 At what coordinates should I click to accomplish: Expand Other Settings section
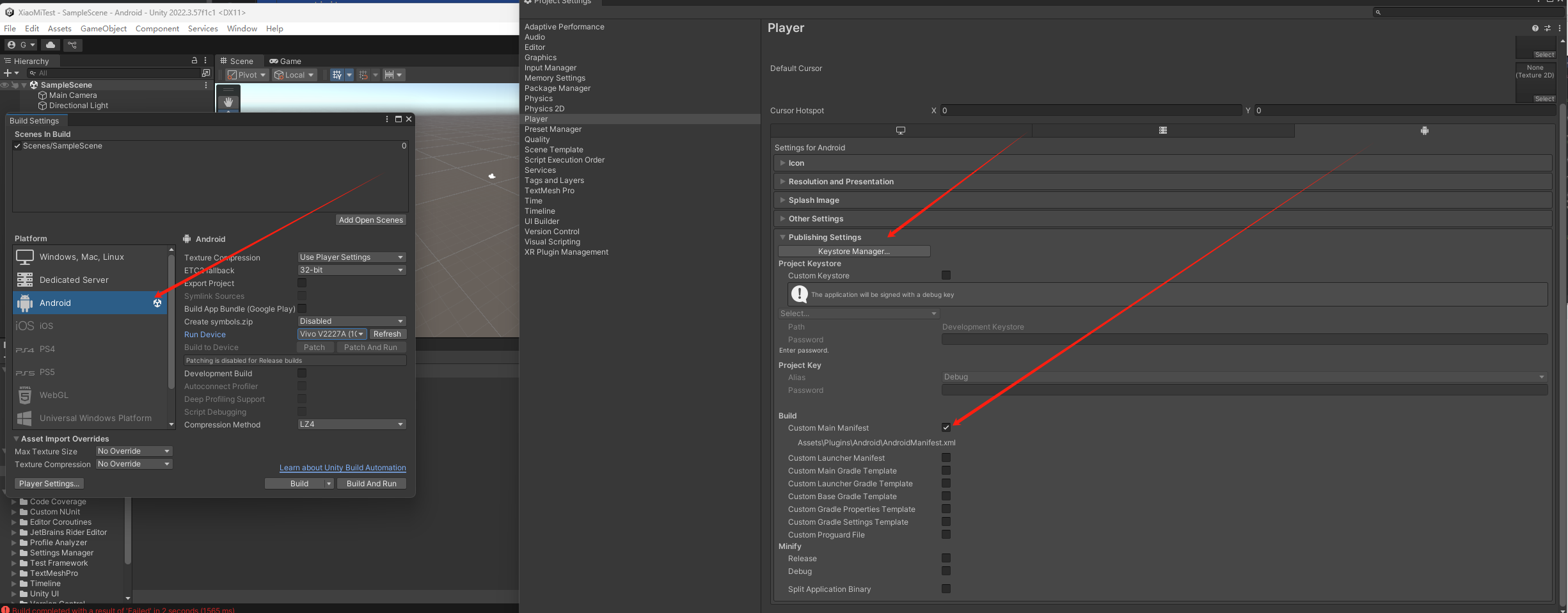pyautogui.click(x=1162, y=219)
